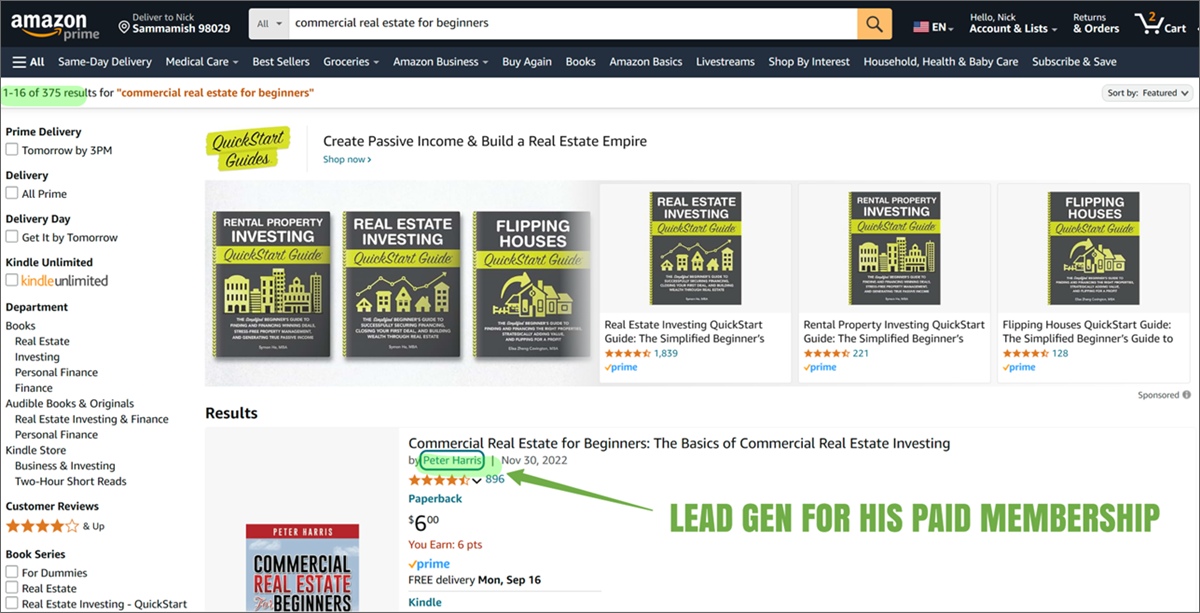This screenshot has width=1200, height=613.
Task: Click the search magnifier button
Action: (x=873, y=22)
